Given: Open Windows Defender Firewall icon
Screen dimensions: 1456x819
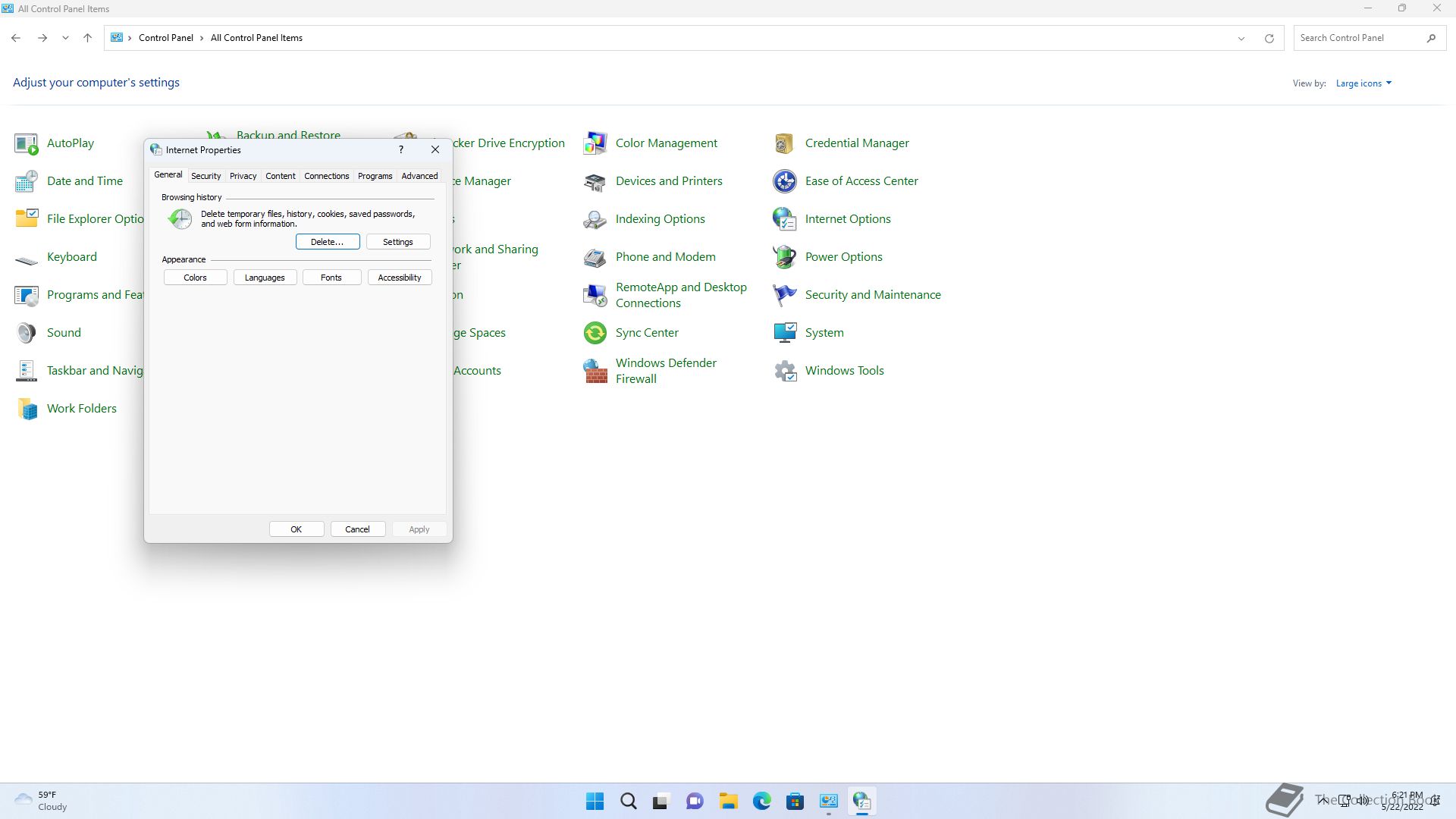Looking at the screenshot, I should 595,371.
